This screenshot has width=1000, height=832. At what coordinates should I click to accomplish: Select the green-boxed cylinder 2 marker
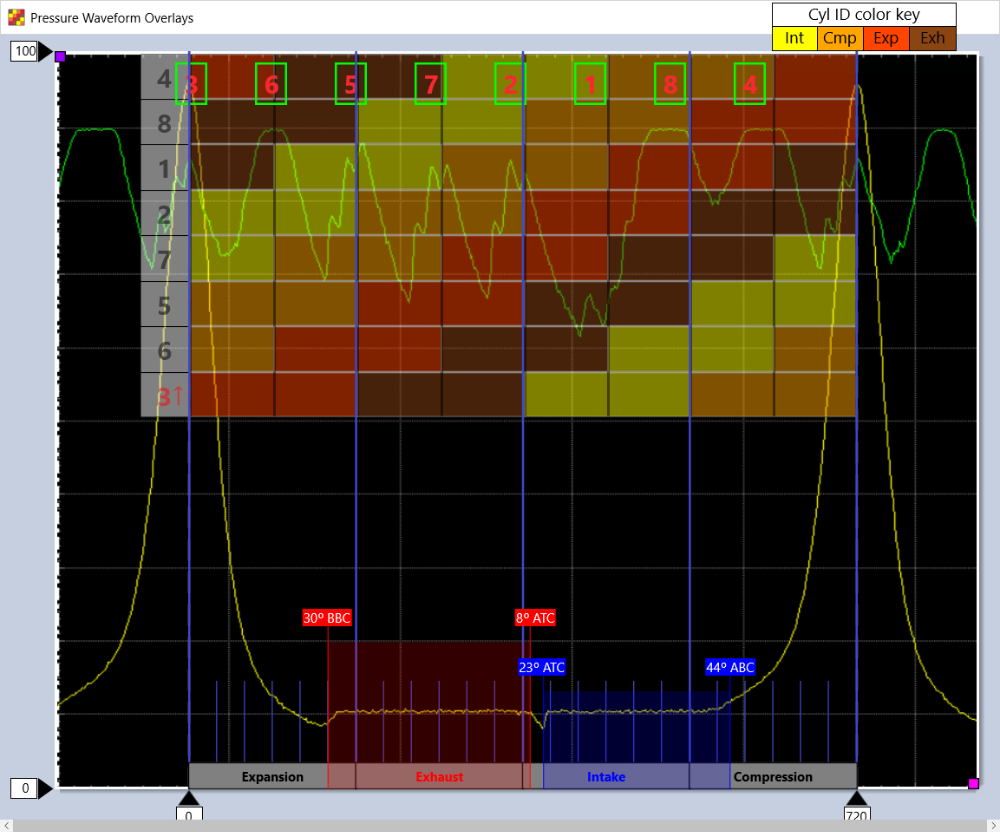pos(510,84)
